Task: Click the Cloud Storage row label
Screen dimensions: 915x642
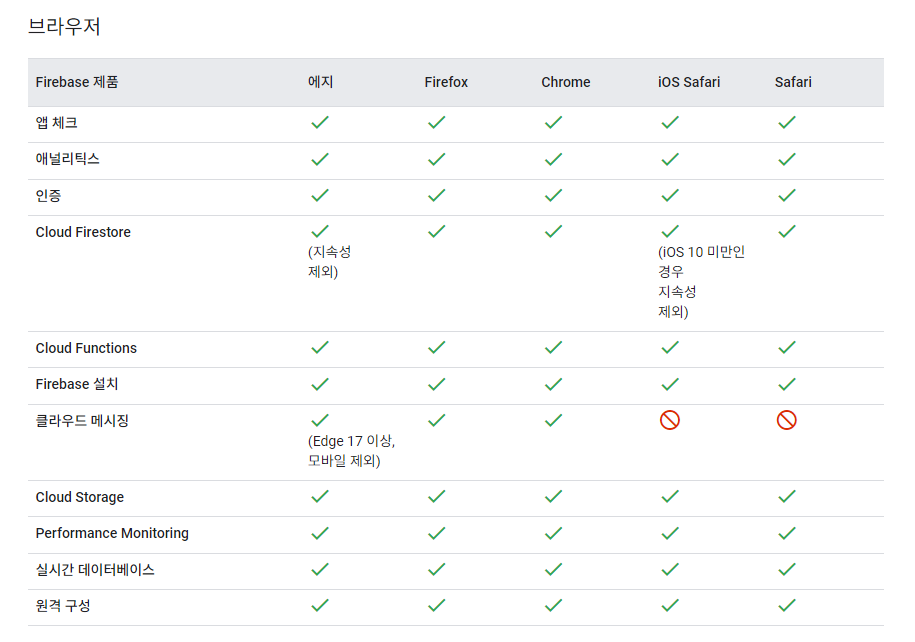Action: tap(79, 497)
